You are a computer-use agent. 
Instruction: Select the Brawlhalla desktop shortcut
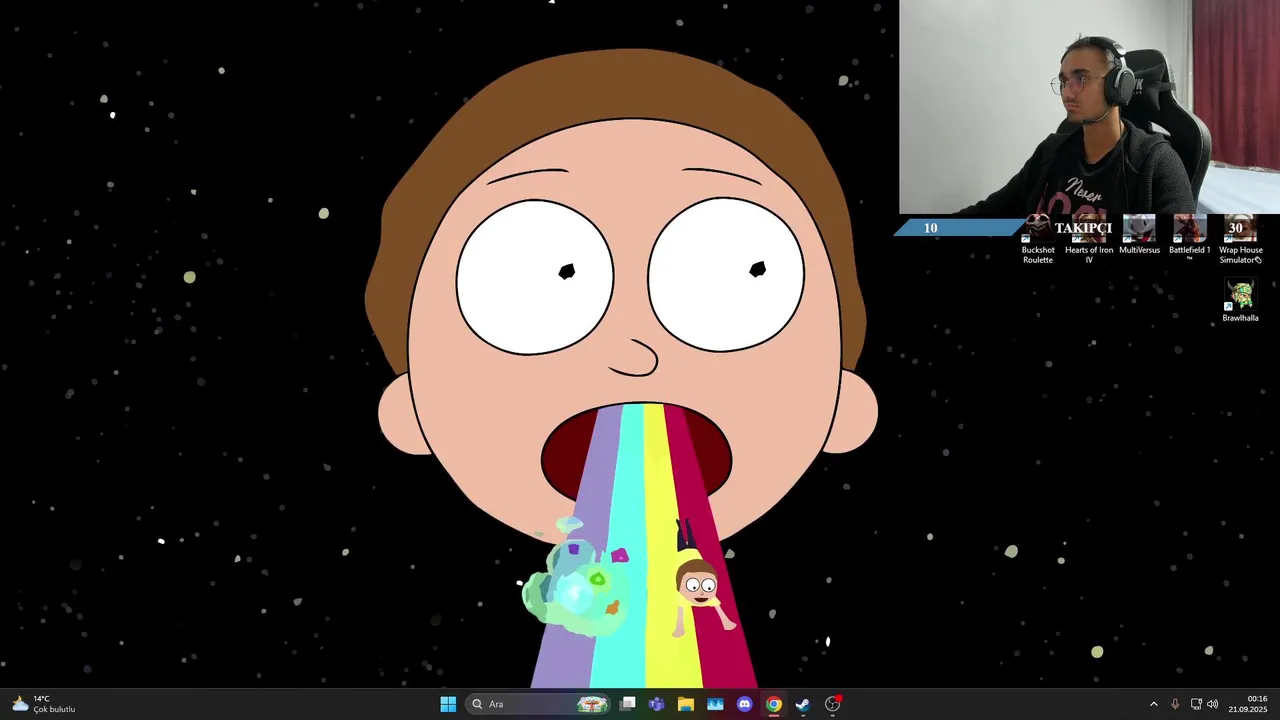1240,302
